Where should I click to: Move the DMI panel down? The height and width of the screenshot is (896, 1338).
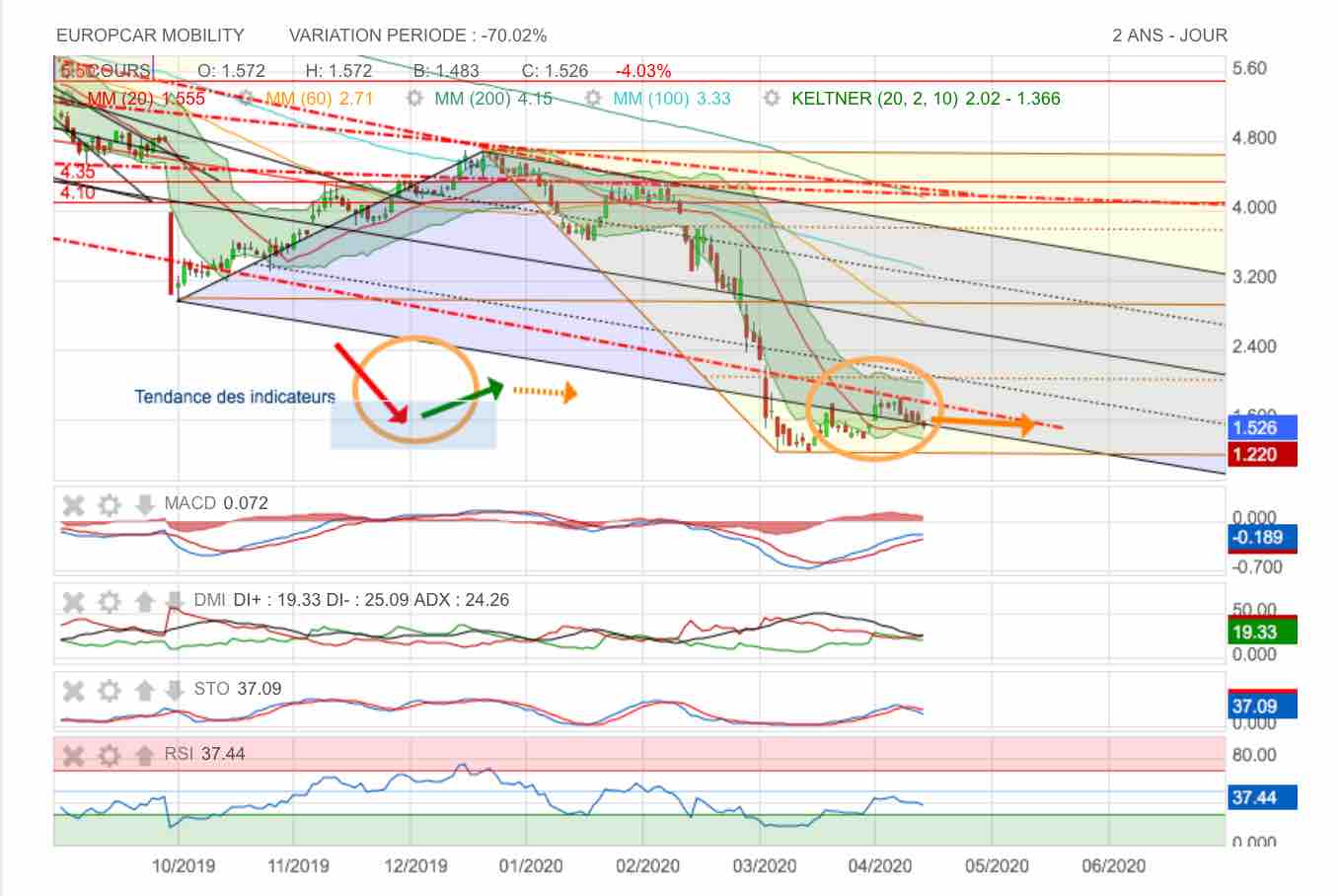pyautogui.click(x=174, y=601)
